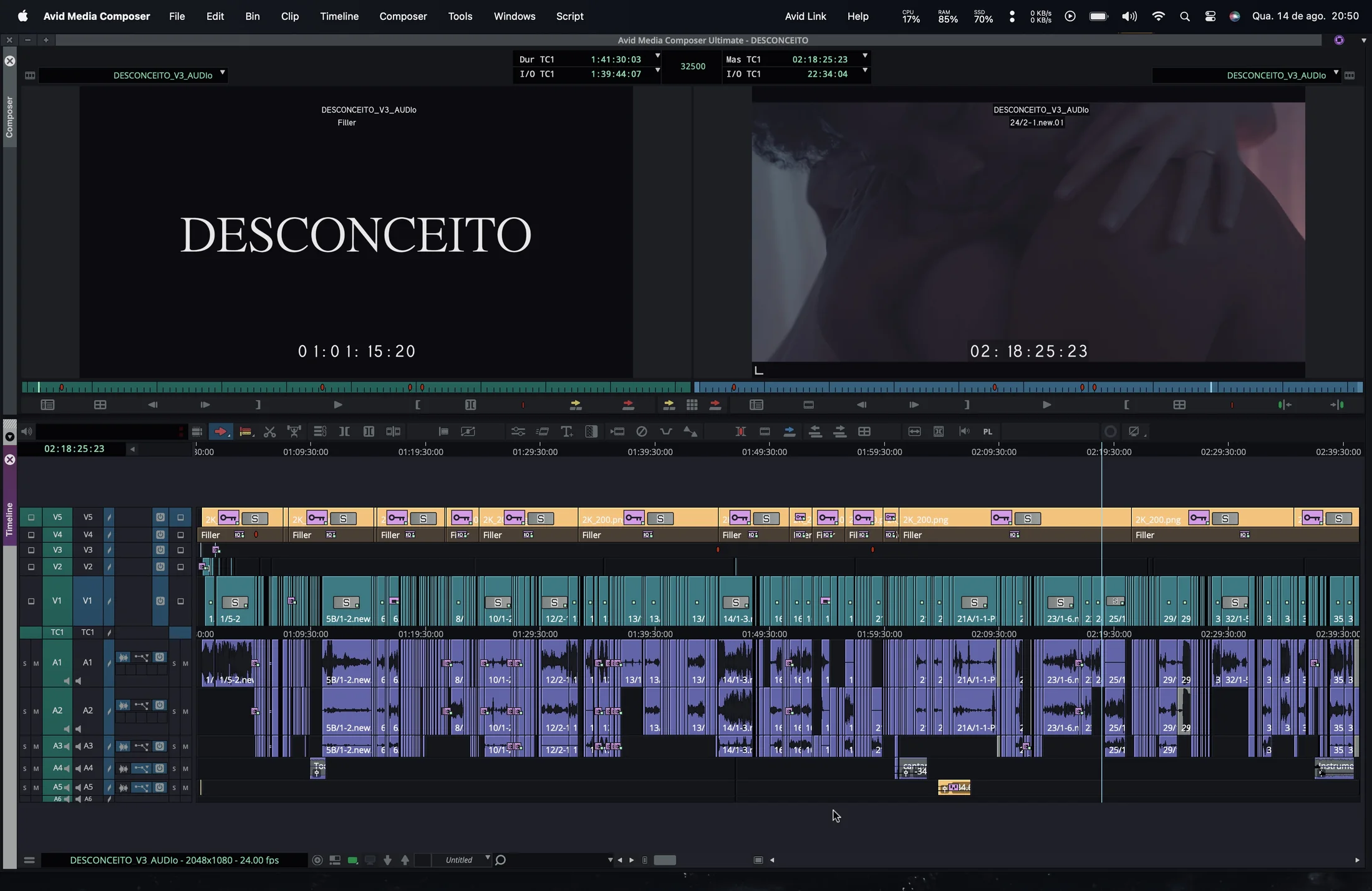1372x891 pixels.
Task: Click the grid Command Palette icon between monitors
Action: point(692,405)
